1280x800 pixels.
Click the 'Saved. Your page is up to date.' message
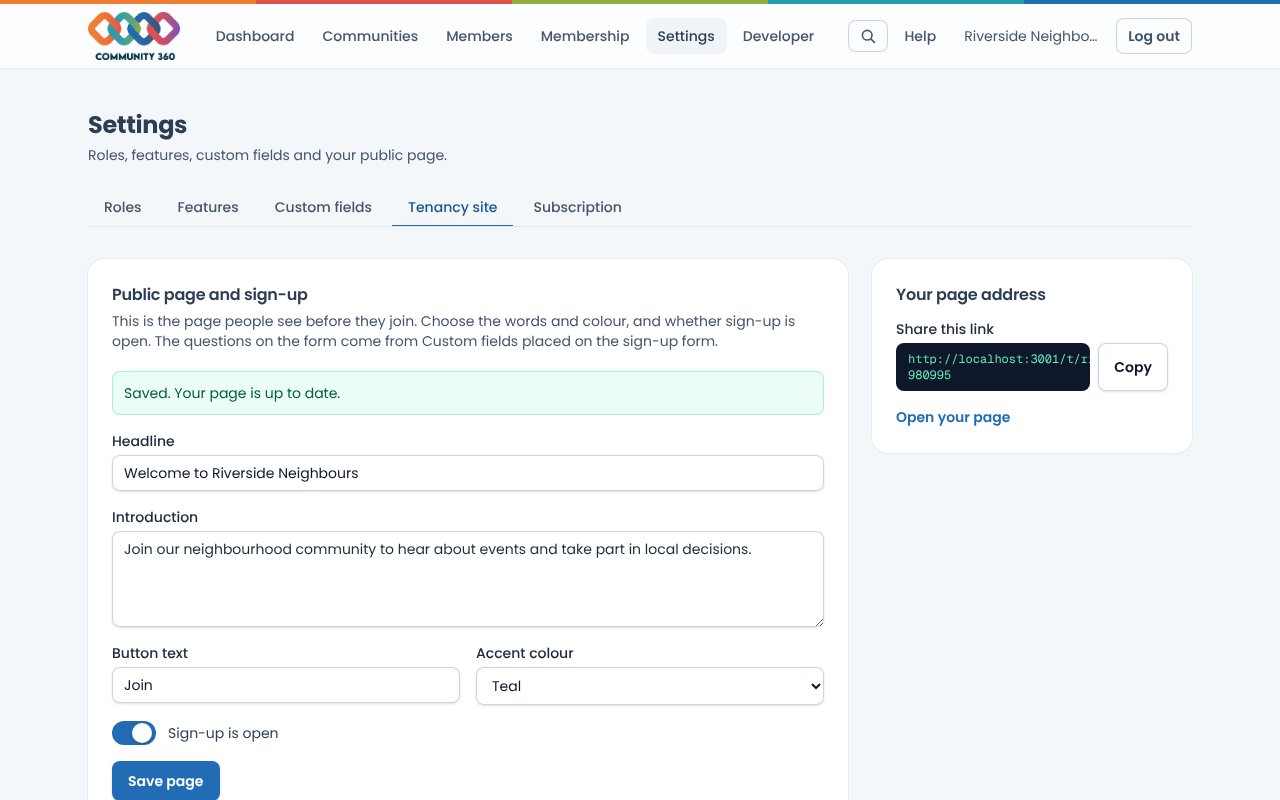pos(468,393)
